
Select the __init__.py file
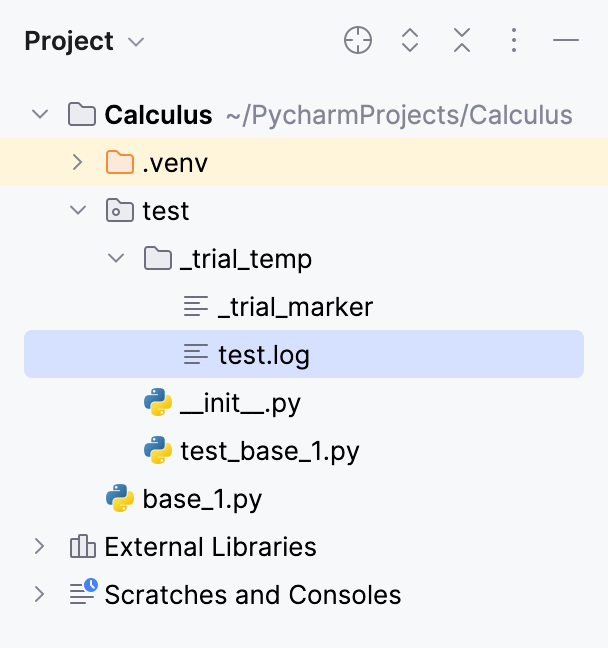pos(240,403)
